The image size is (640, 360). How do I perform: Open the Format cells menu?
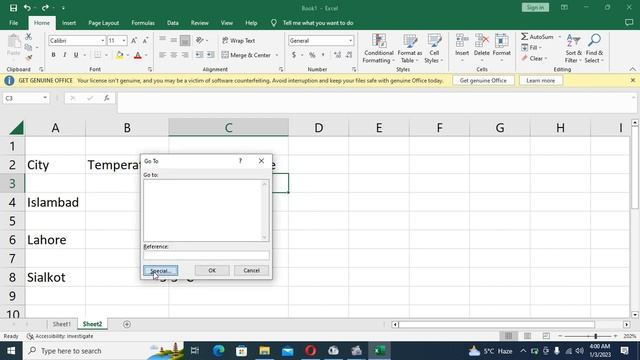point(502,48)
